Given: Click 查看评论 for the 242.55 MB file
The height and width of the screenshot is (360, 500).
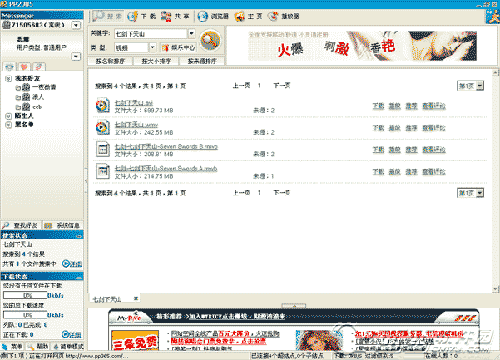Looking at the screenshot, I should point(434,128).
